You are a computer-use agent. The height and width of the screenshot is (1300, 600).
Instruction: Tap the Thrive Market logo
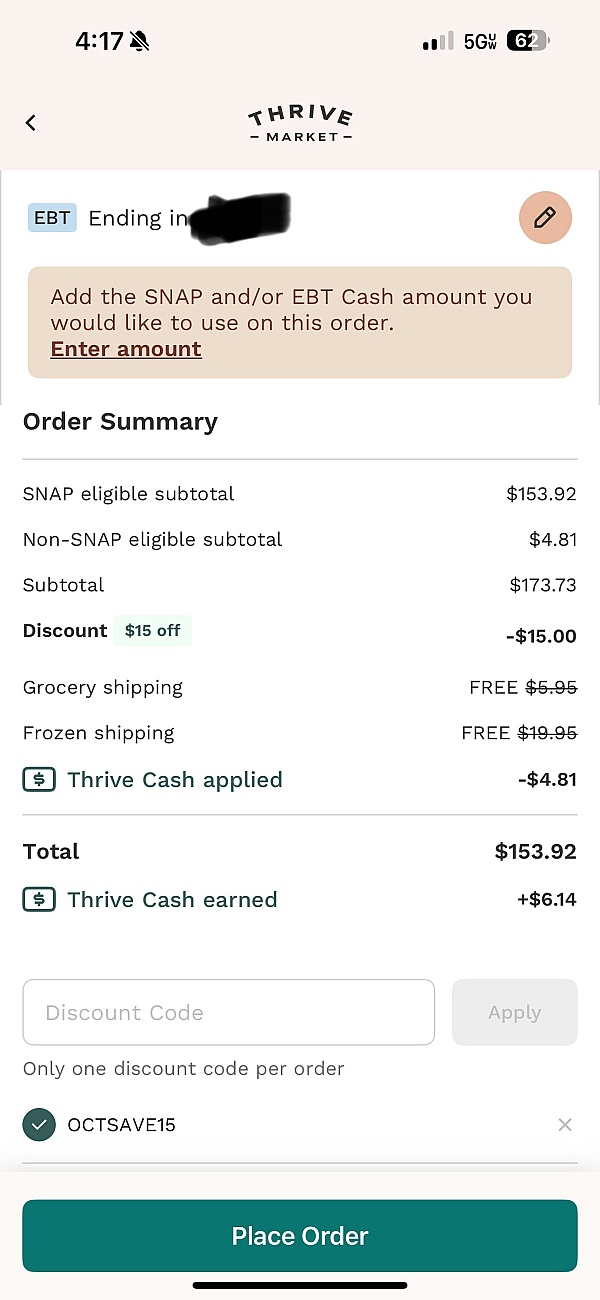(300, 124)
